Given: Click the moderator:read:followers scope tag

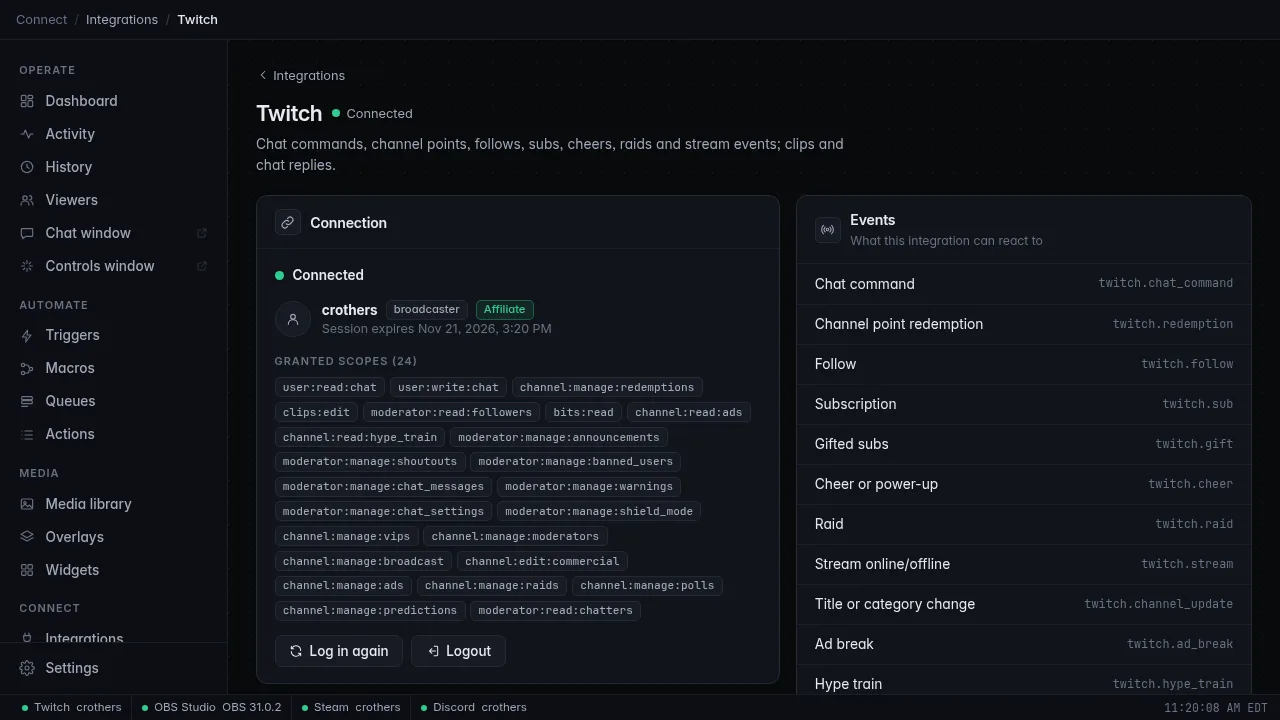Looking at the screenshot, I should (451, 412).
